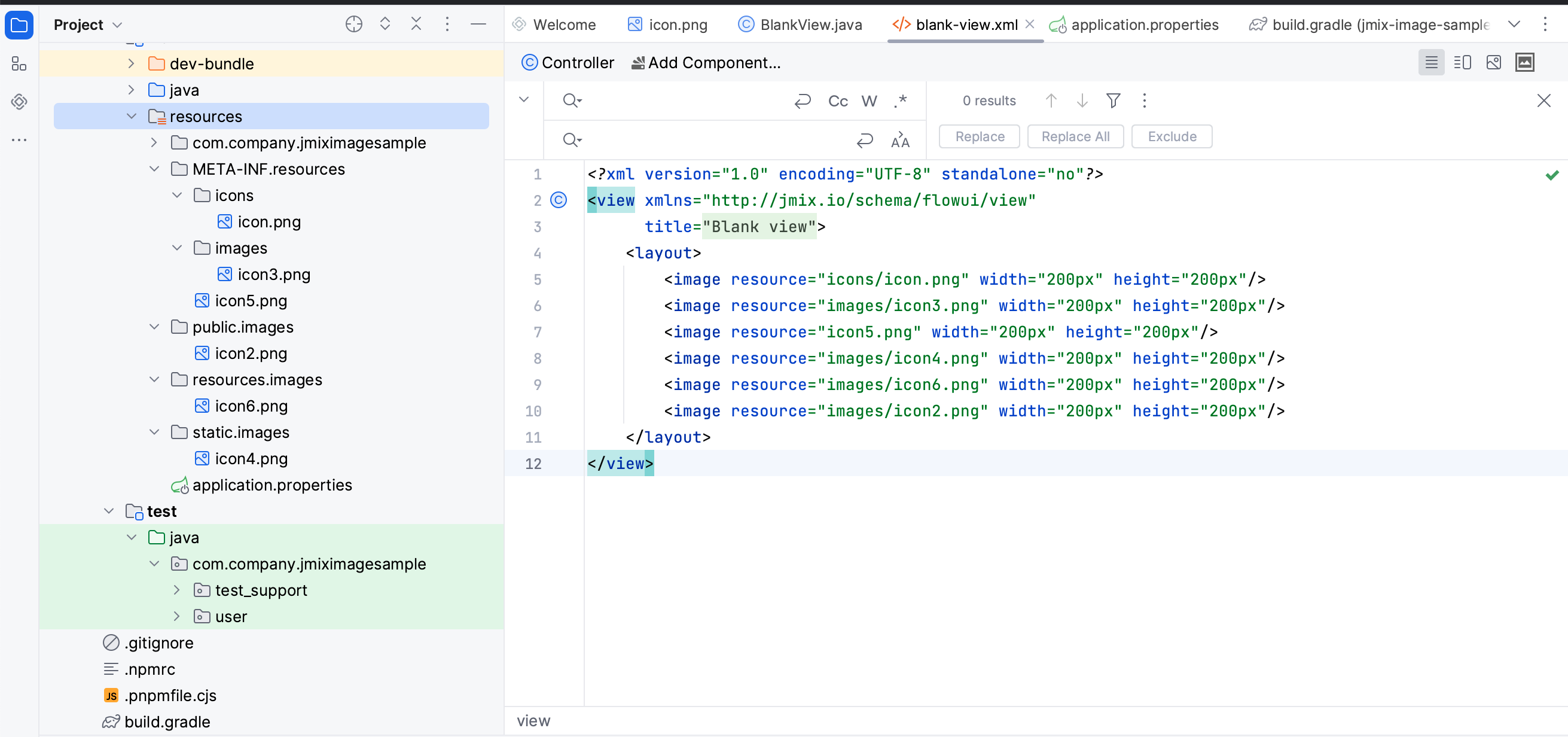Image resolution: width=1568 pixels, height=737 pixels.
Task: Toggle Regex (.*) search option
Action: pyautogui.click(x=900, y=100)
